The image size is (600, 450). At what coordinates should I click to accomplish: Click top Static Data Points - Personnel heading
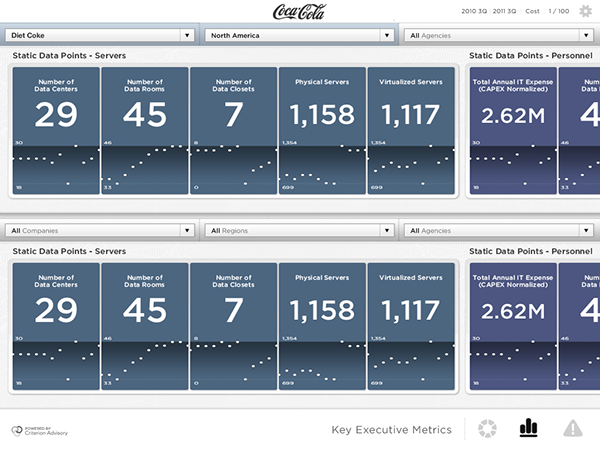tap(531, 55)
